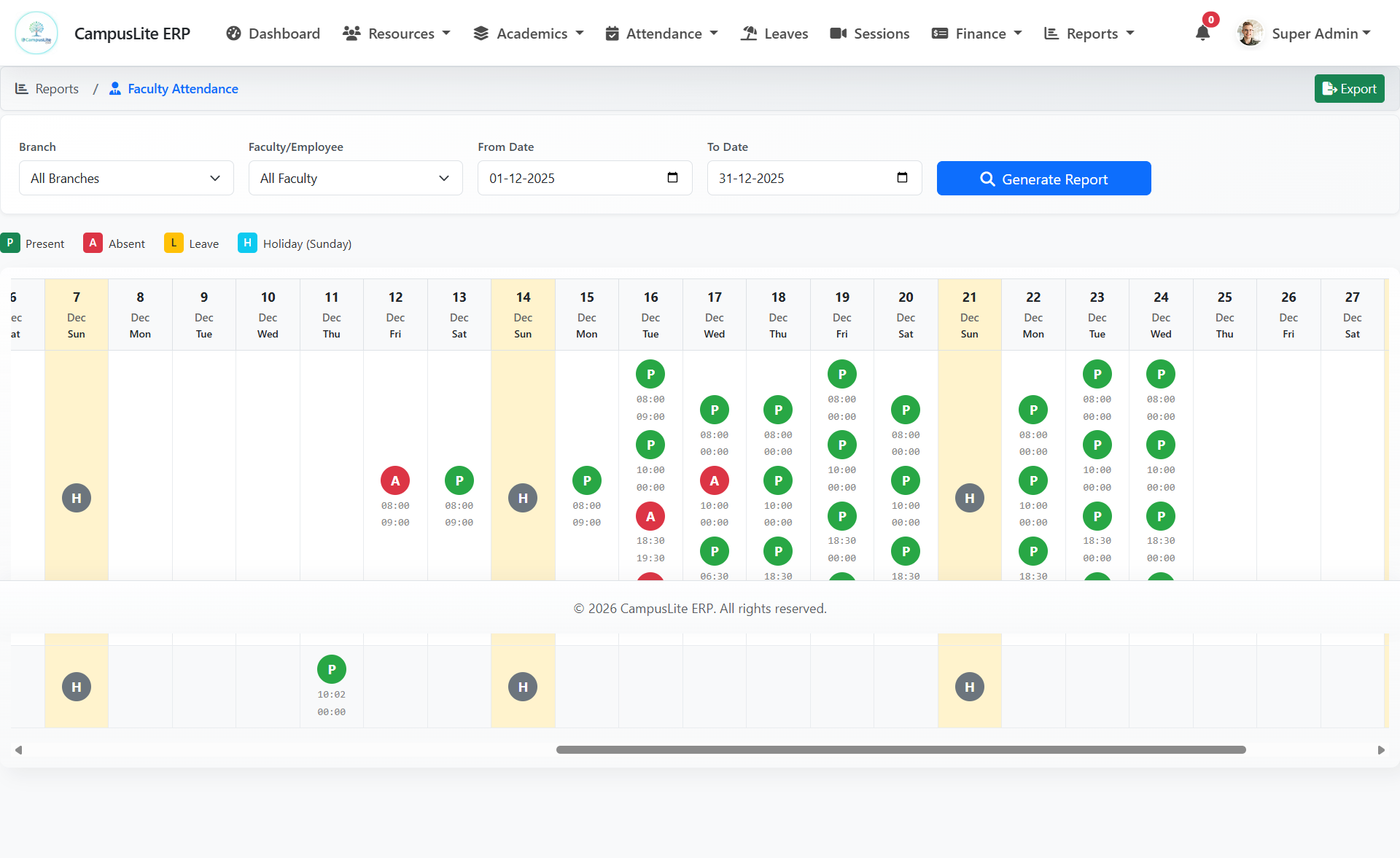Open the Faculty/Employee dropdown
The height and width of the screenshot is (858, 1400).
[355, 179]
